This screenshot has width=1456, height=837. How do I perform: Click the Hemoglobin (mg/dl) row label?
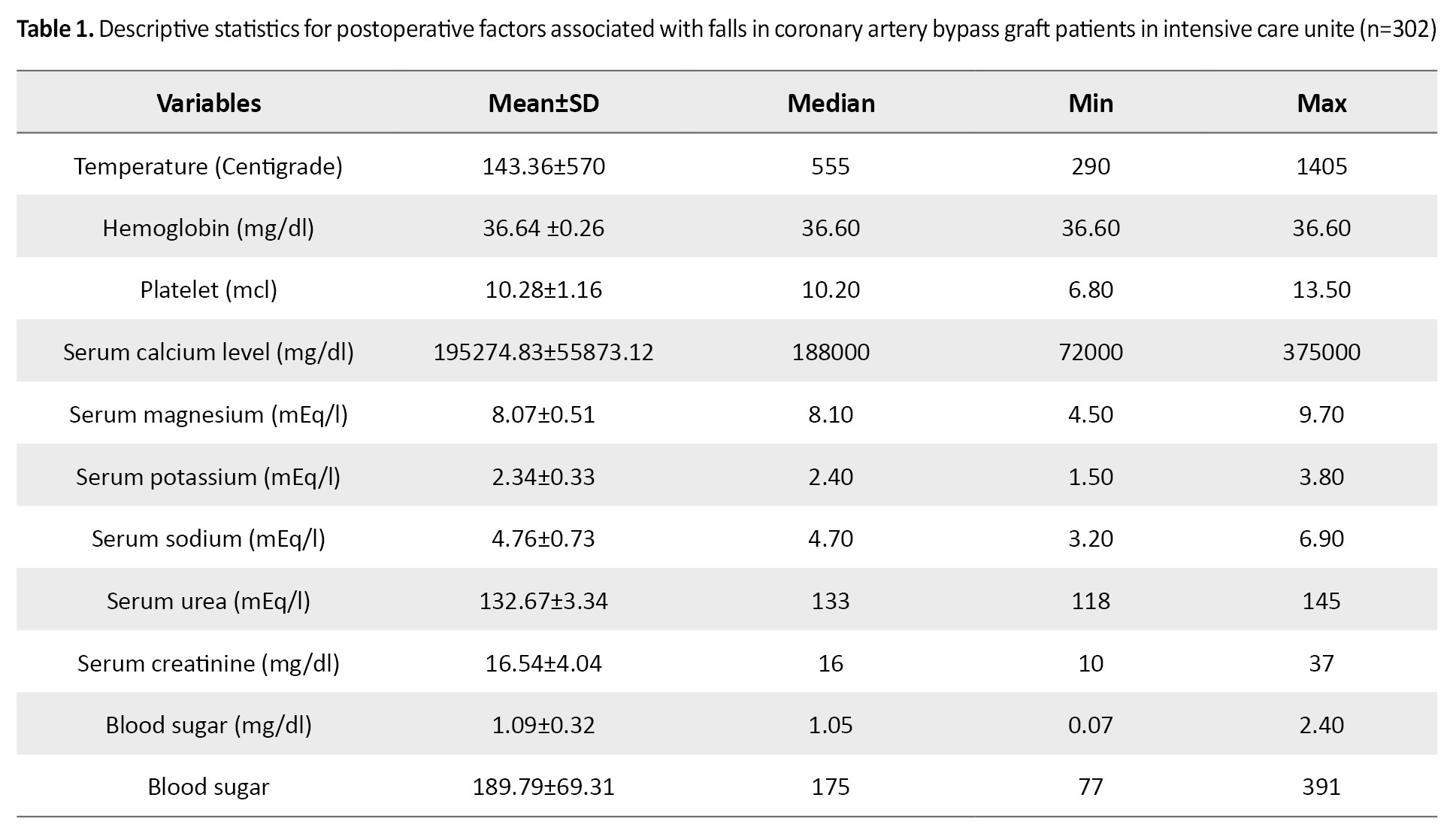pos(208,228)
